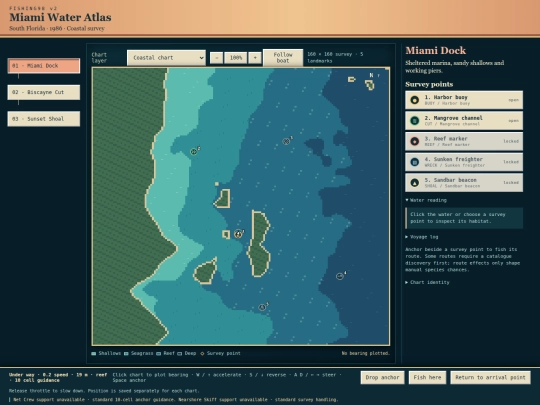Image resolution: width=540 pixels, height=405 pixels.
Task: Reset zoom using the 100% button
Action: 236,58
